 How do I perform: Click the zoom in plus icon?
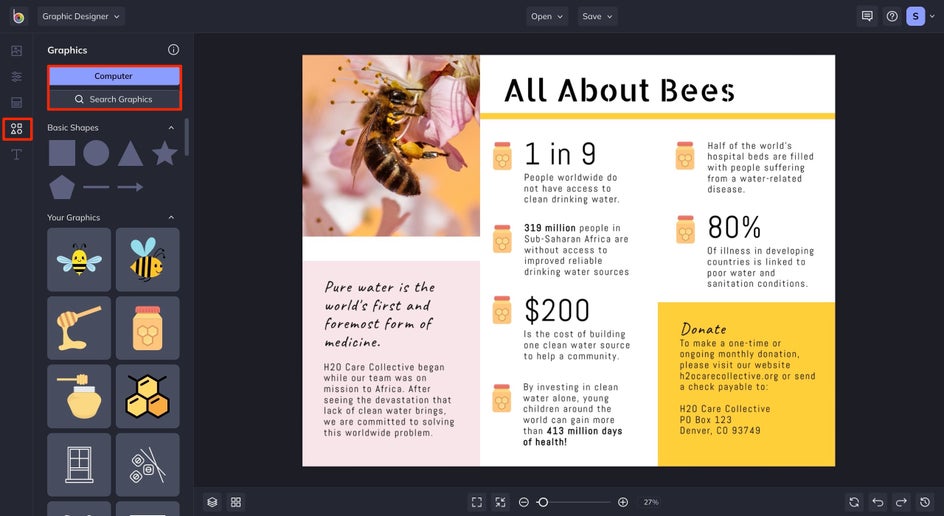623,502
